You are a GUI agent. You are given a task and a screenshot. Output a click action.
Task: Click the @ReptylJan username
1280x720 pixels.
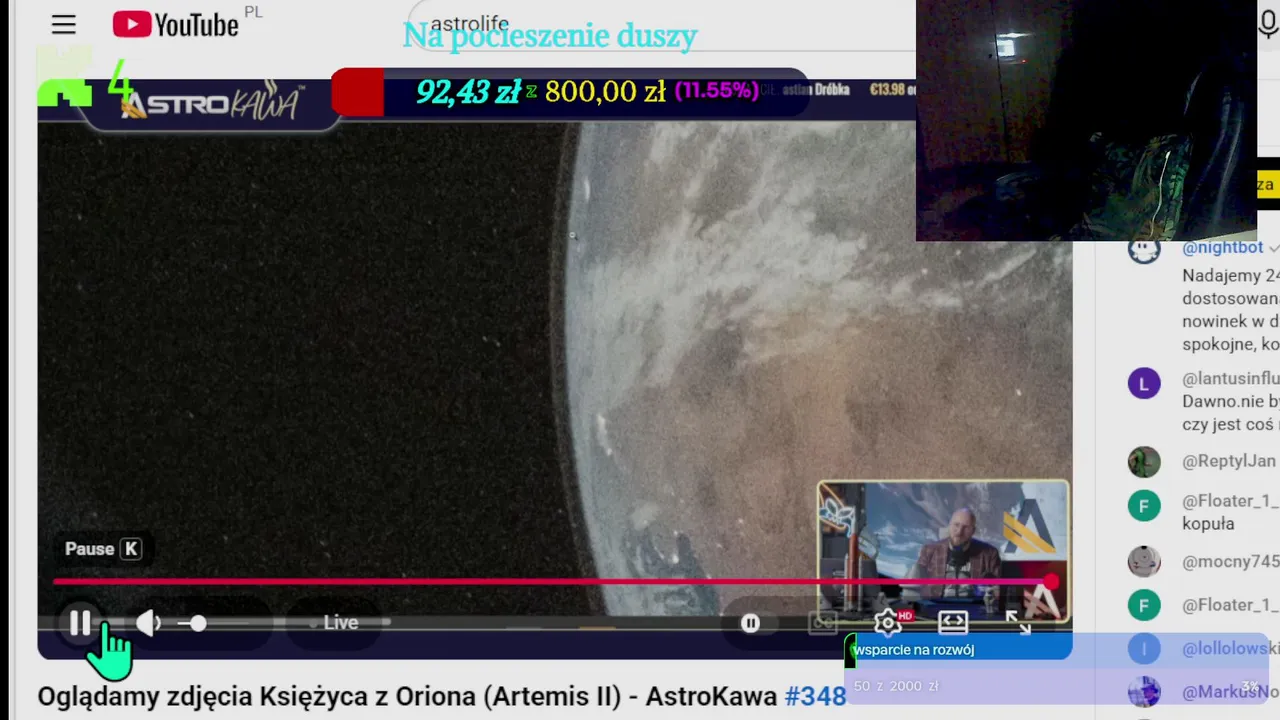1229,461
